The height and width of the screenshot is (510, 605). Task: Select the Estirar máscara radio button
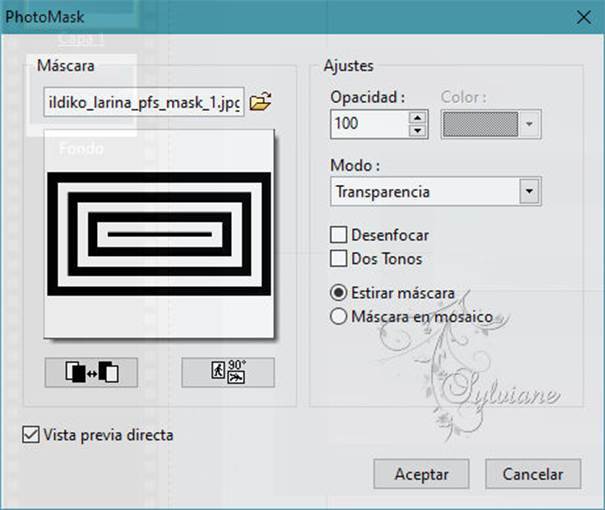[338, 293]
